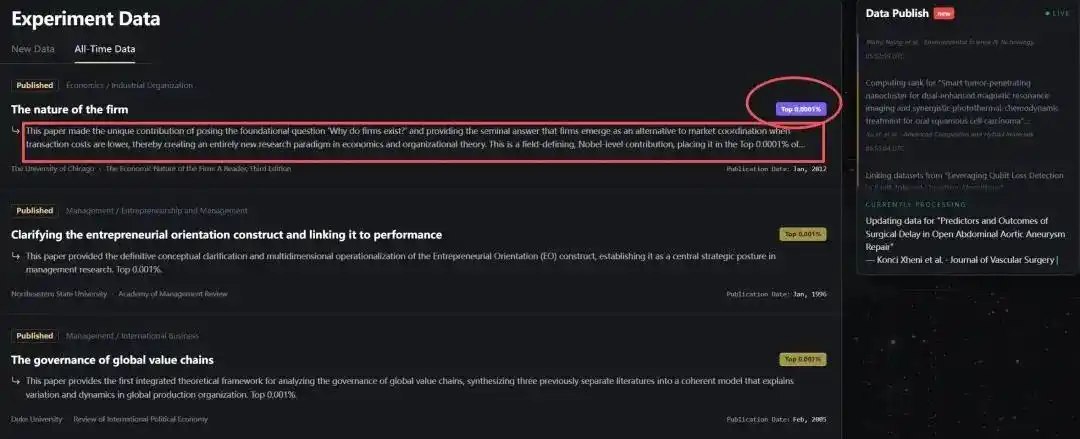Click the Published badge on the entrepreneurial orientation paper
The image size is (1080, 439).
(x=35, y=211)
